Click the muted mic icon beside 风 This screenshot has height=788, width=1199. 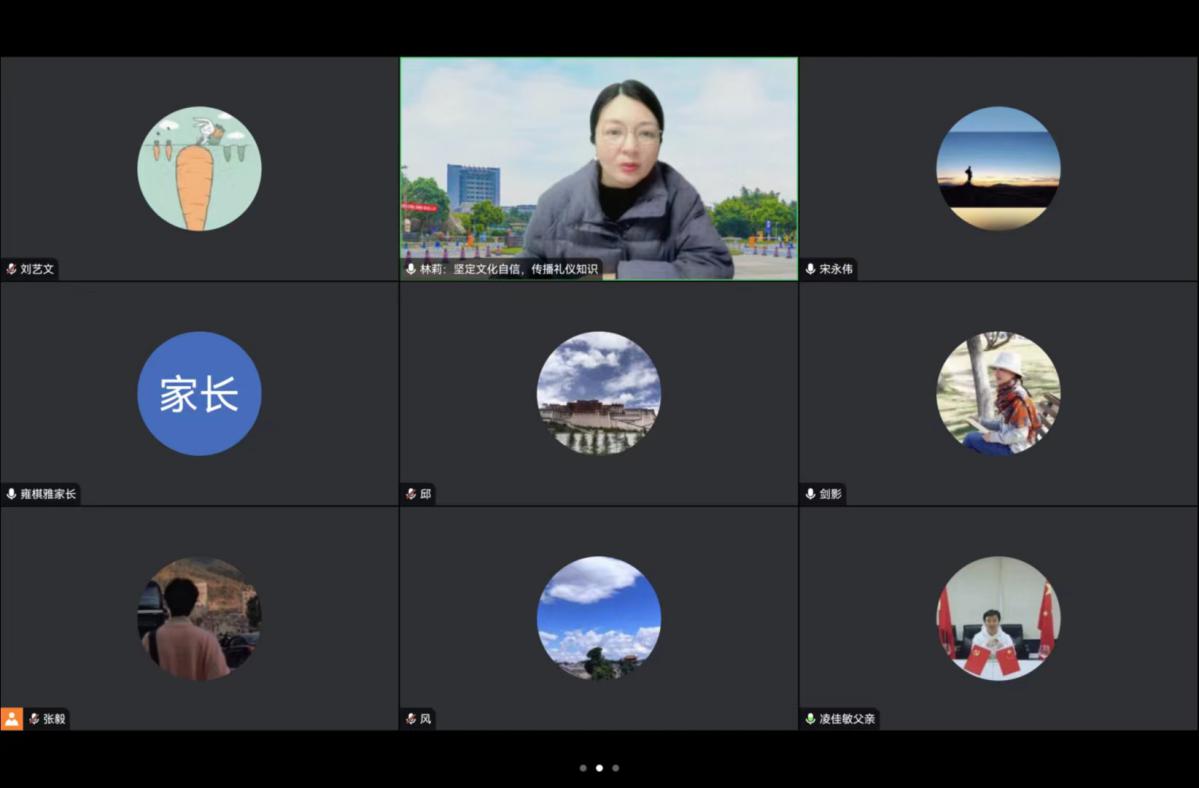[x=411, y=719]
